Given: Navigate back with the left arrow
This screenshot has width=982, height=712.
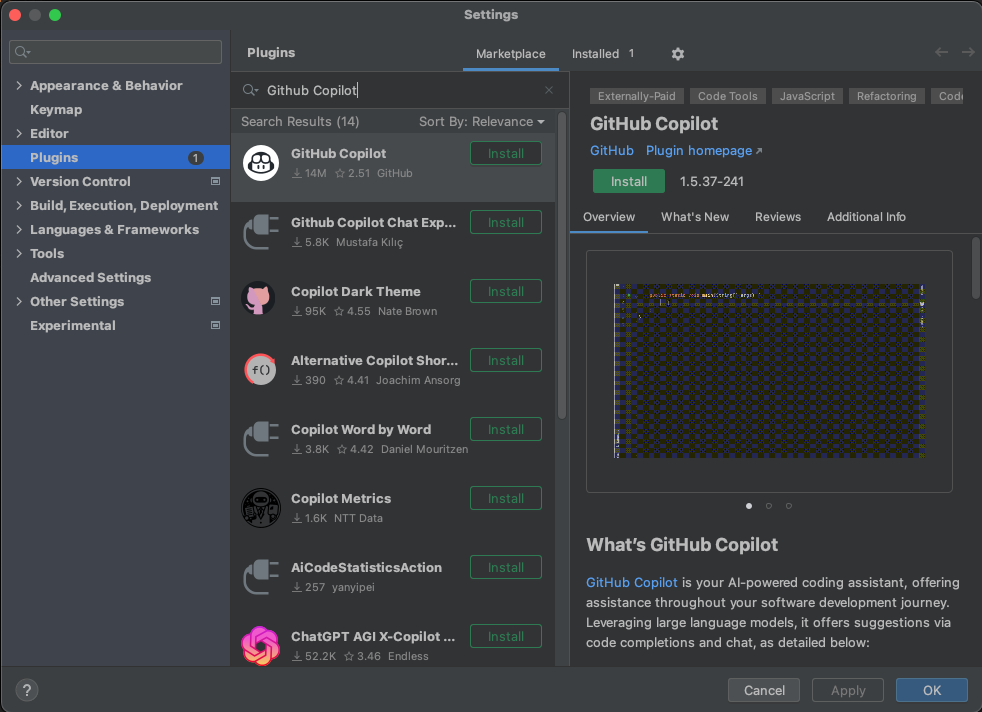Looking at the screenshot, I should 941,53.
